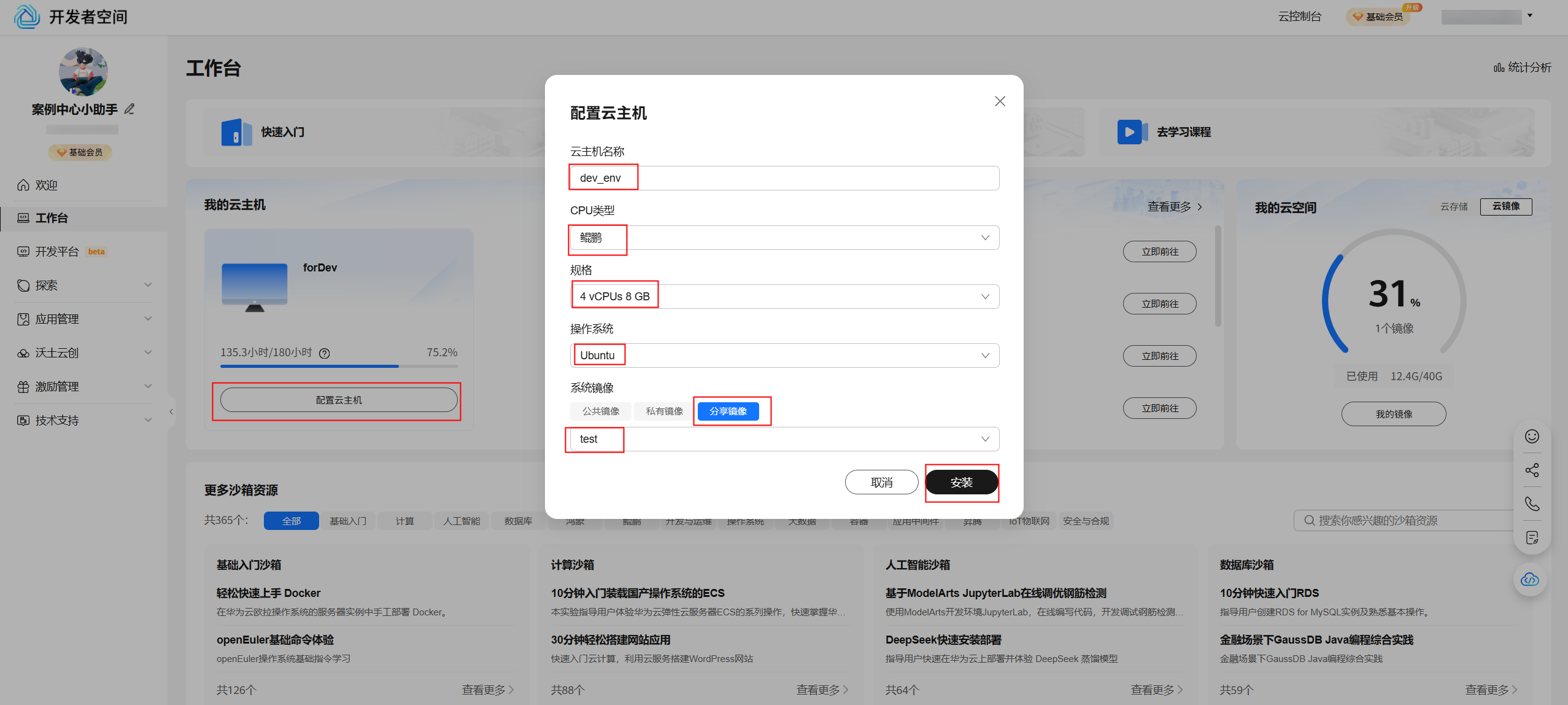
Task: Click the 安装 install button
Action: coord(961,483)
